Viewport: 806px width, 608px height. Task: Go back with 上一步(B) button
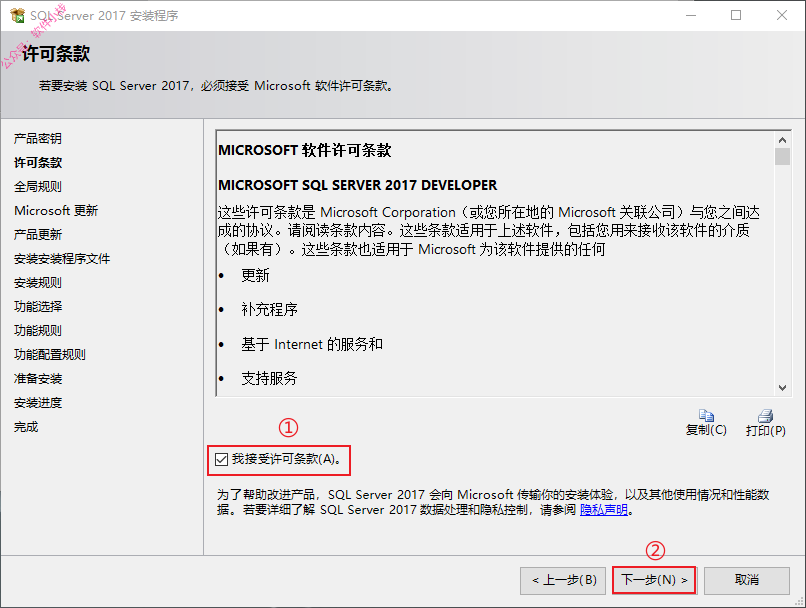(563, 580)
